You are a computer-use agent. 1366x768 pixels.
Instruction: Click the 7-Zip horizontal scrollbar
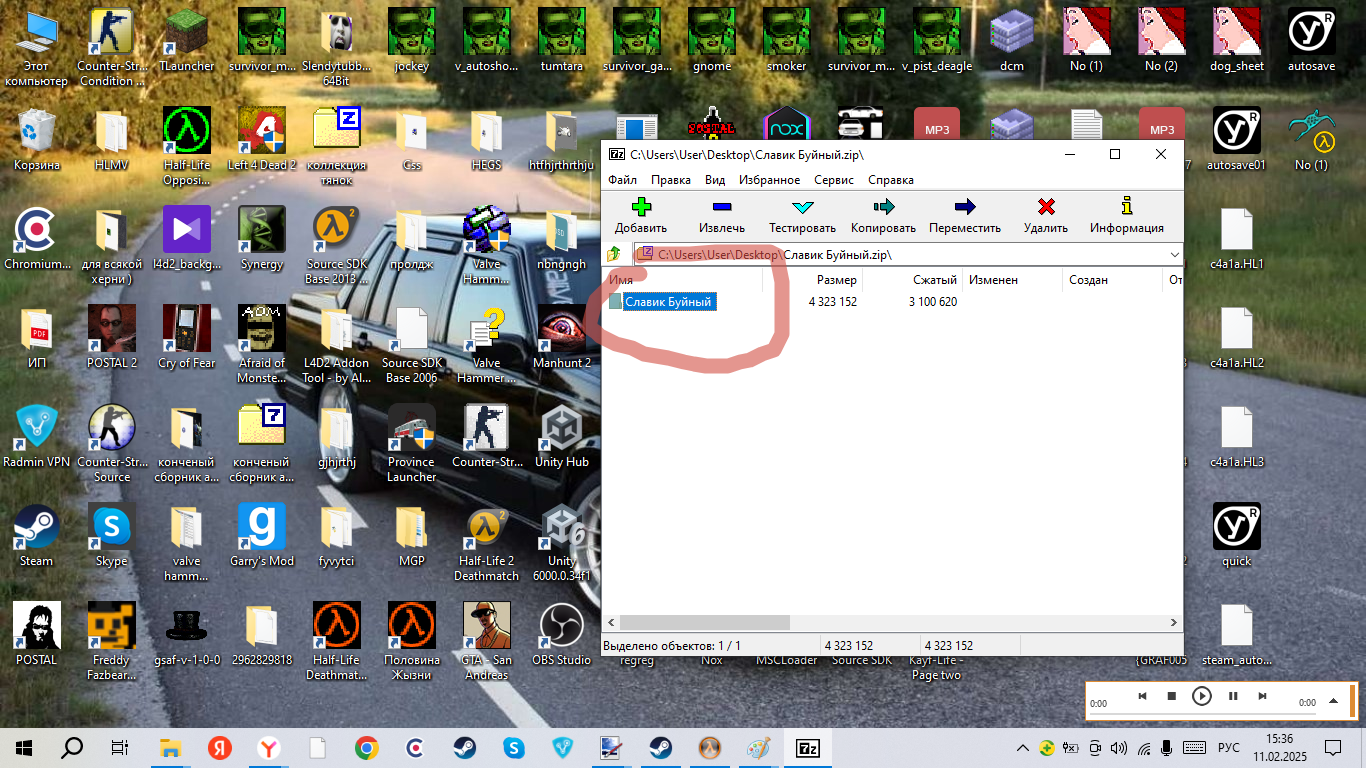click(706, 622)
